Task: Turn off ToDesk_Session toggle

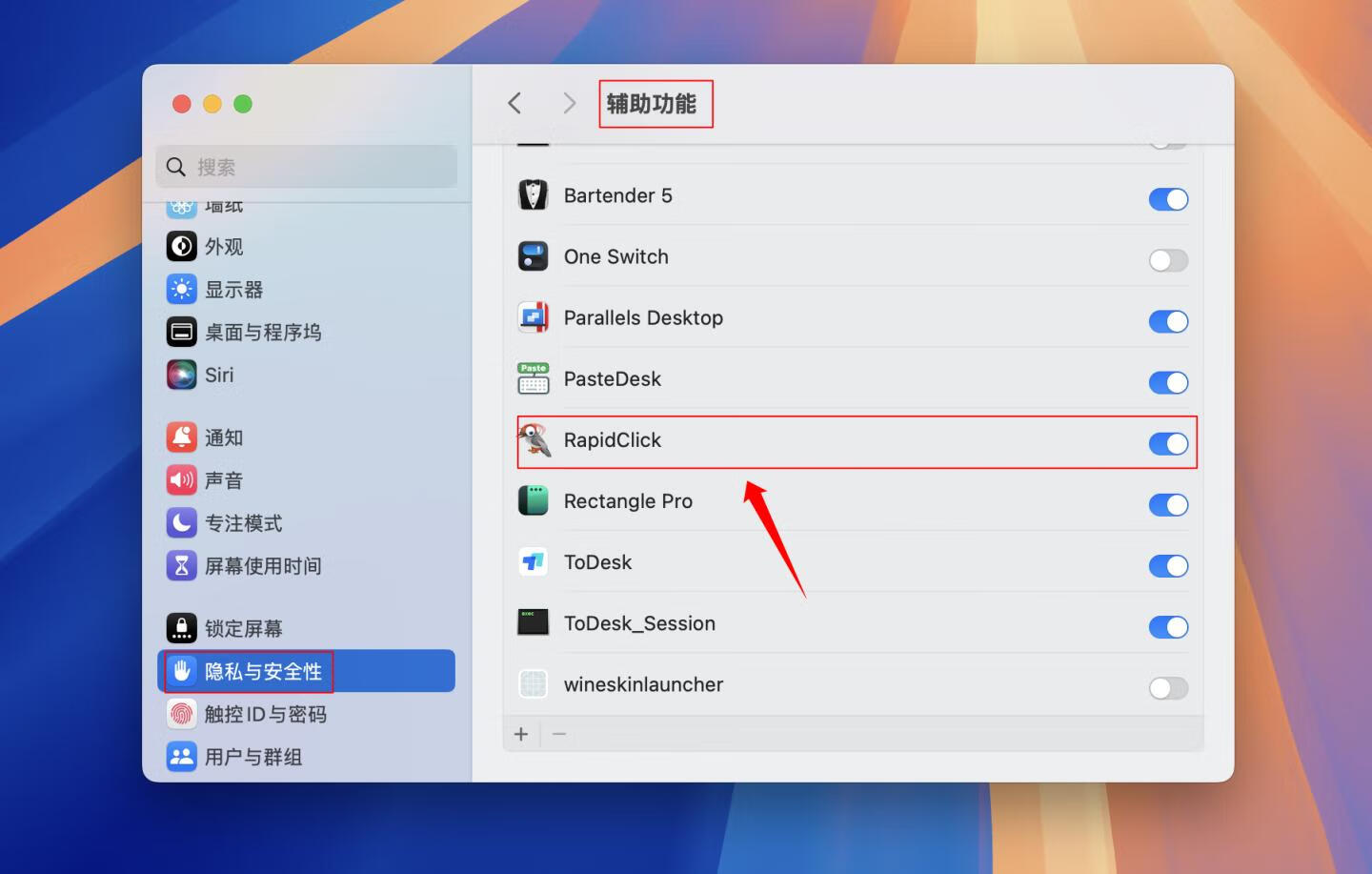Action: 1168,627
